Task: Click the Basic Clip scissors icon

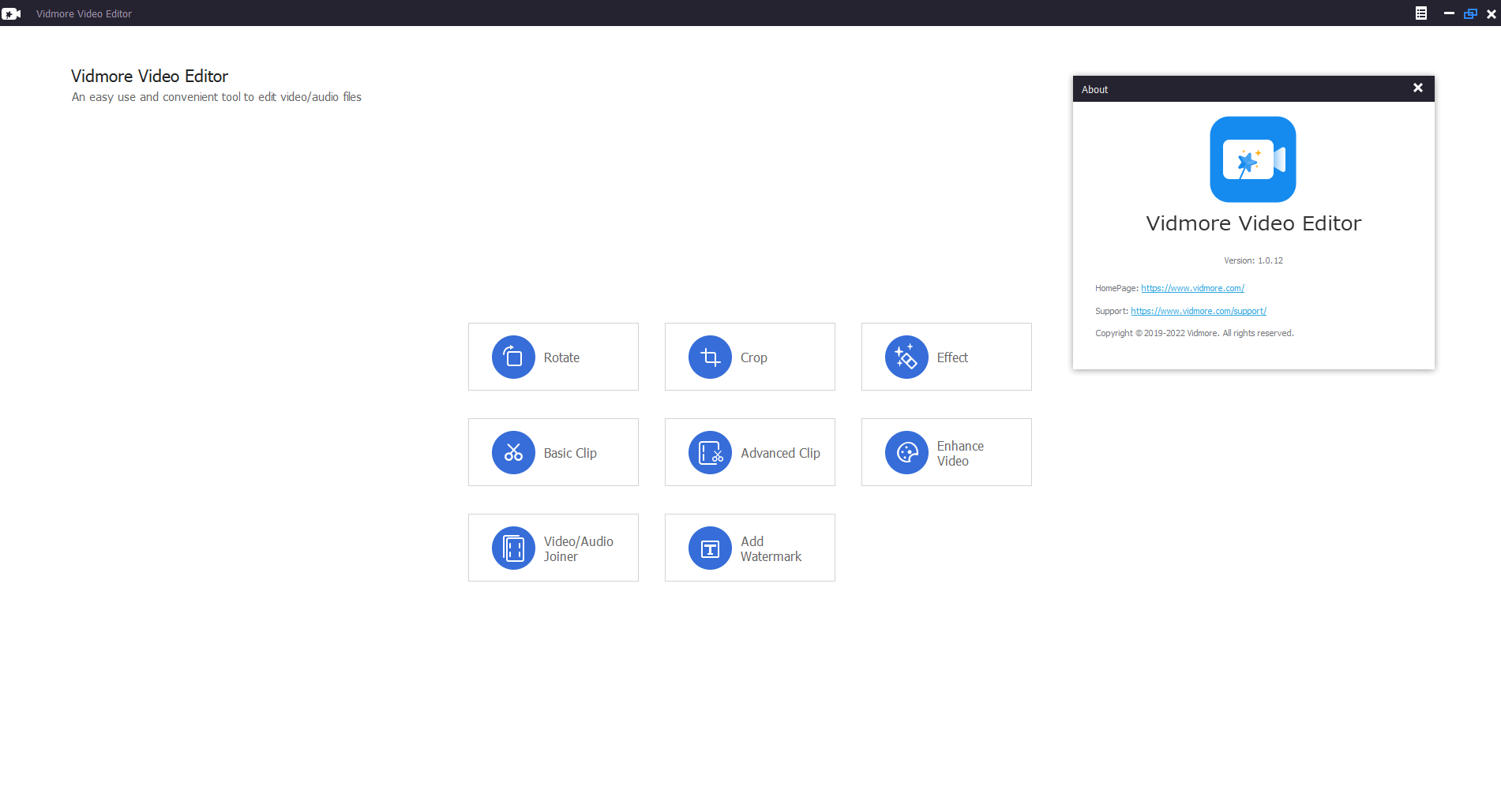Action: [x=513, y=452]
